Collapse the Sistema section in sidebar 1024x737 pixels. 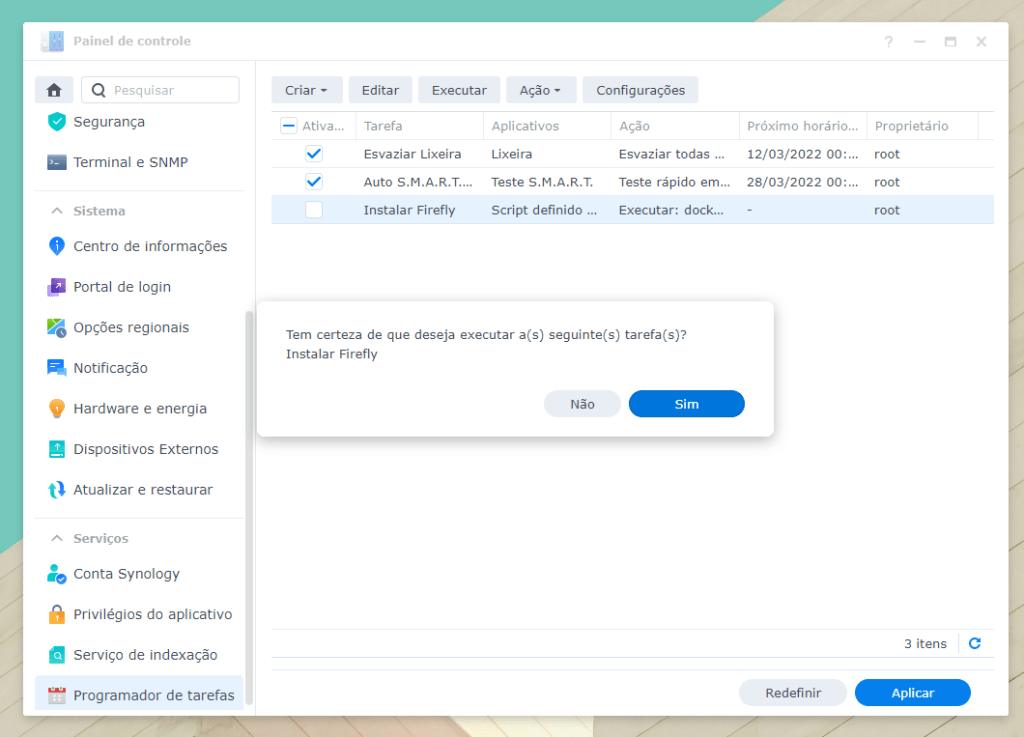coord(57,211)
